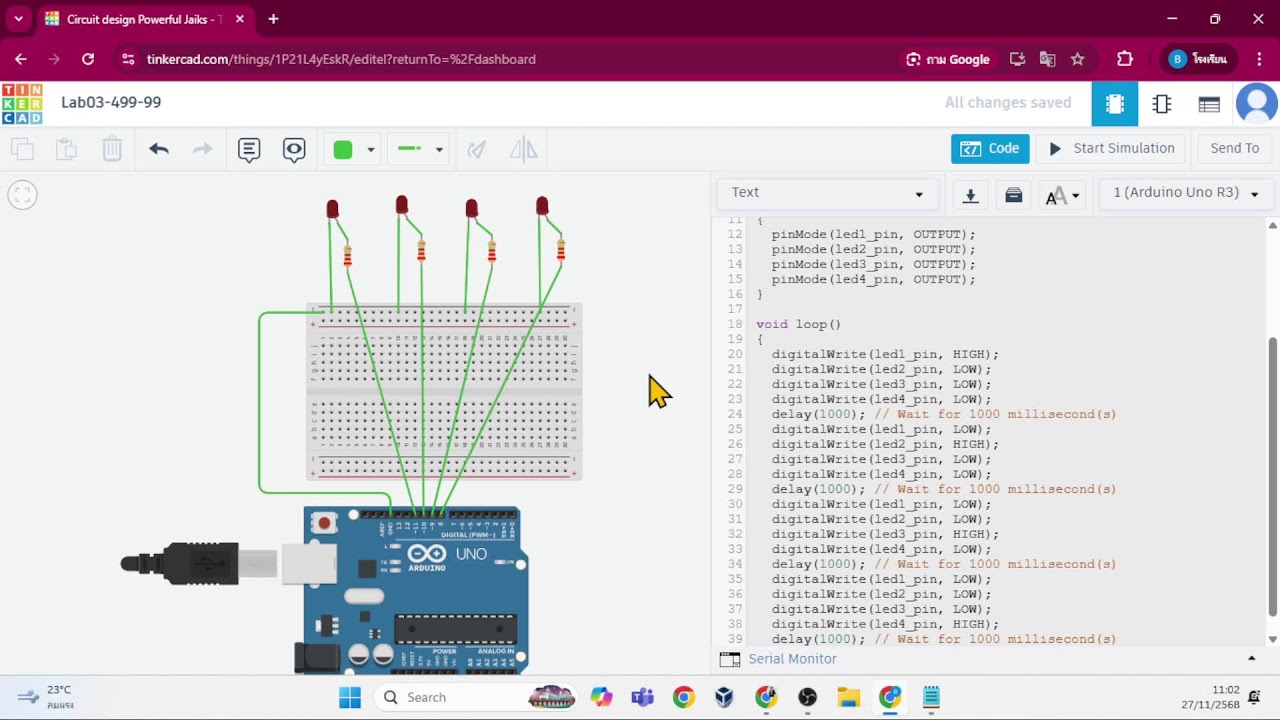Bookmark this page star icon

point(1078,59)
